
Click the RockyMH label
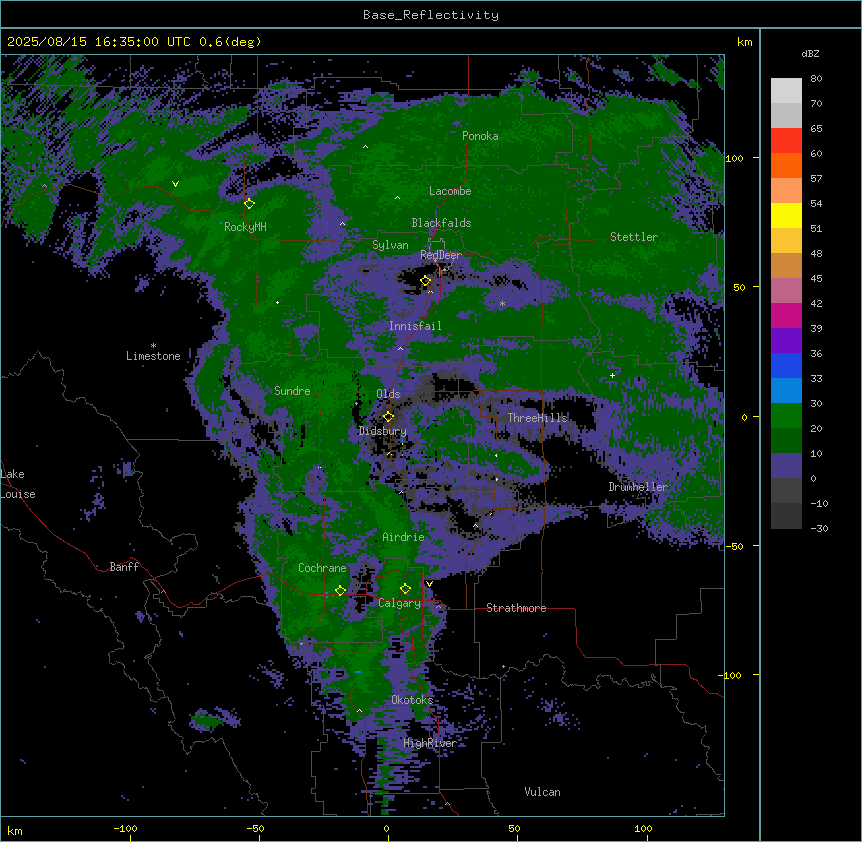click(x=245, y=227)
